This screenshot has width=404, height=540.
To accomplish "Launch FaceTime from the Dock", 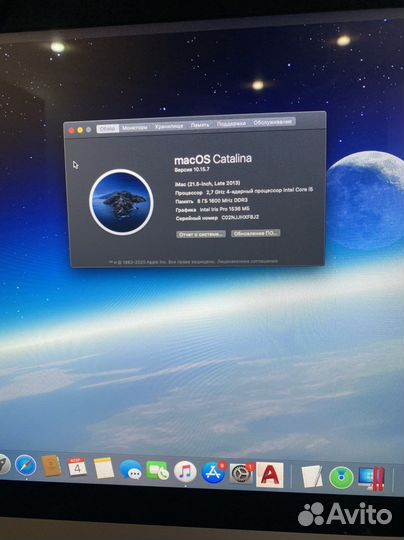I will pyautogui.click(x=158, y=470).
